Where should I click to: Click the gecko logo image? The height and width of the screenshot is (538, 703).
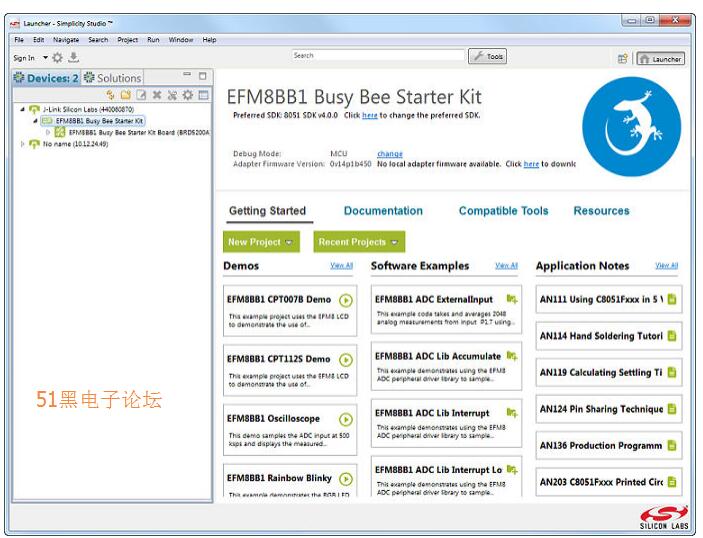click(x=631, y=126)
